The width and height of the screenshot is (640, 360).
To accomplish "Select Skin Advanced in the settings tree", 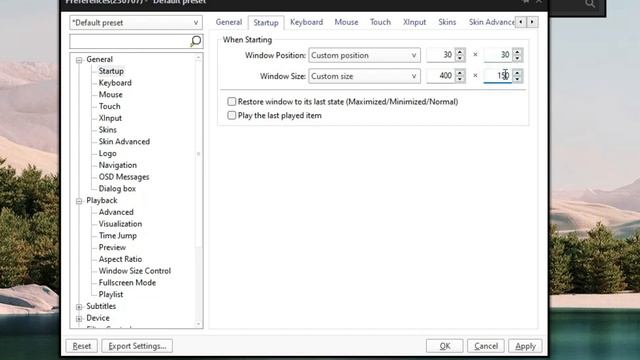I will click(x=124, y=142).
